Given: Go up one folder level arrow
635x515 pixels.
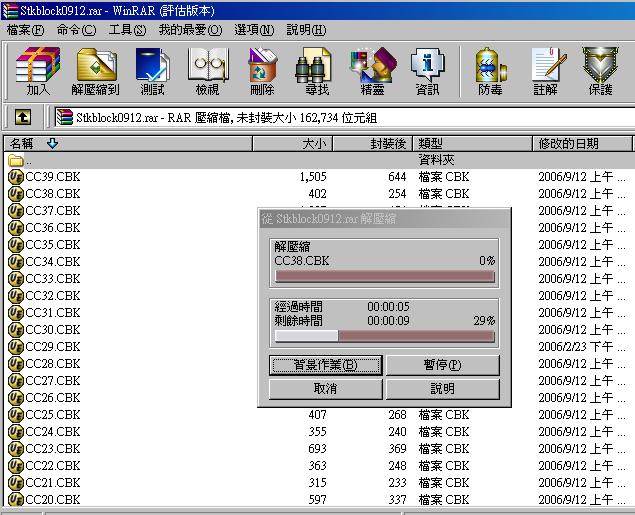Looking at the screenshot, I should pyautogui.click(x=23, y=118).
